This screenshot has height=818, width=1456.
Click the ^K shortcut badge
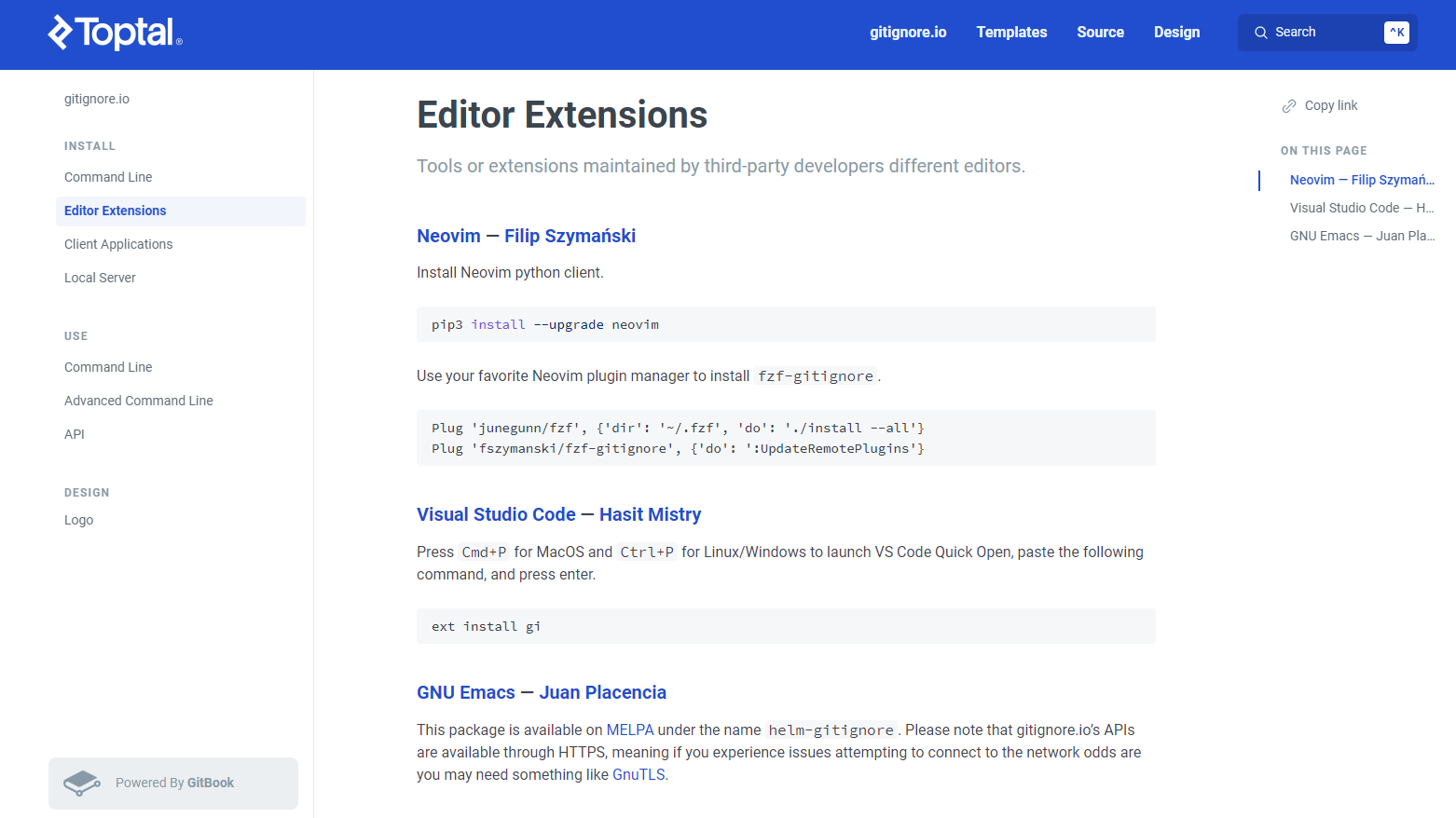1396,33
